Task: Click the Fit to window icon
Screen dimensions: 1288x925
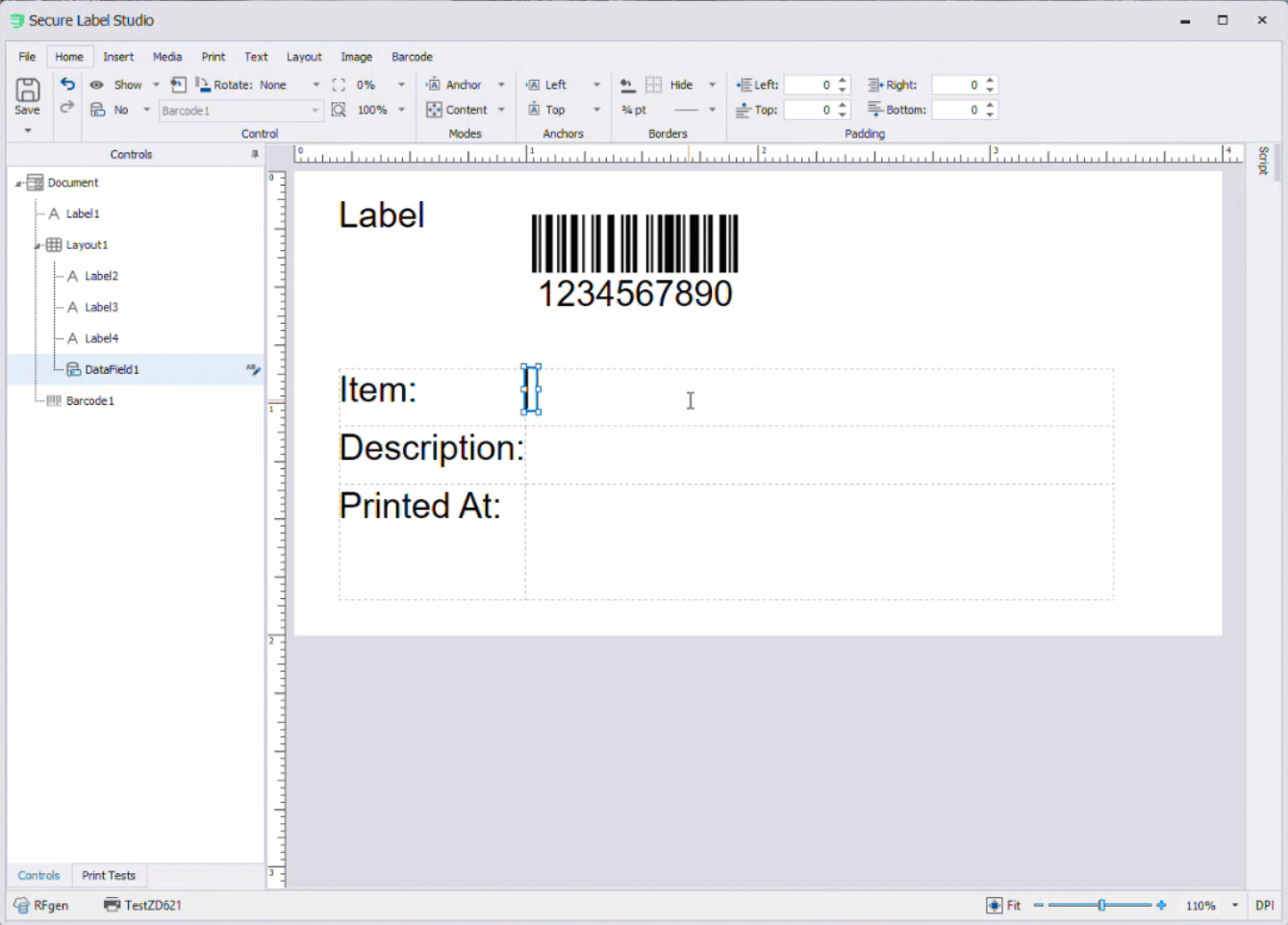Action: (x=995, y=905)
